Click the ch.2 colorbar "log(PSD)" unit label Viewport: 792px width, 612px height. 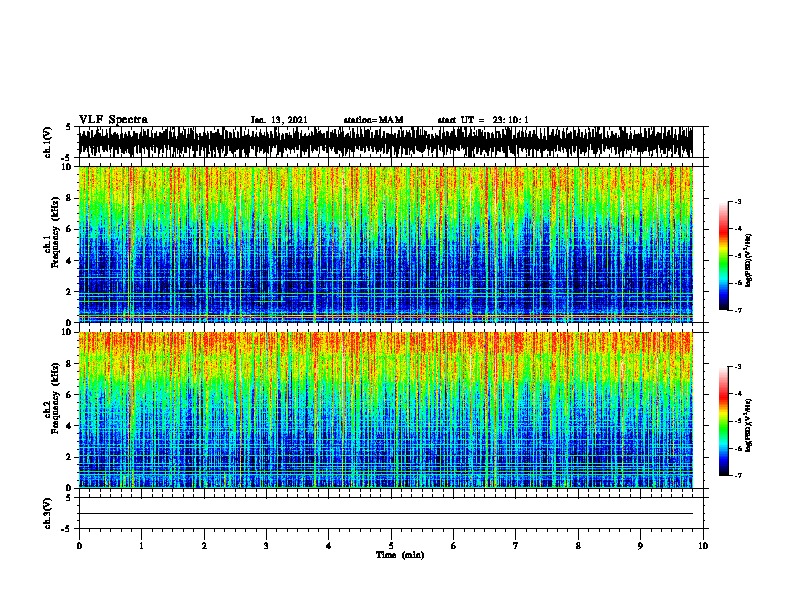point(749,426)
